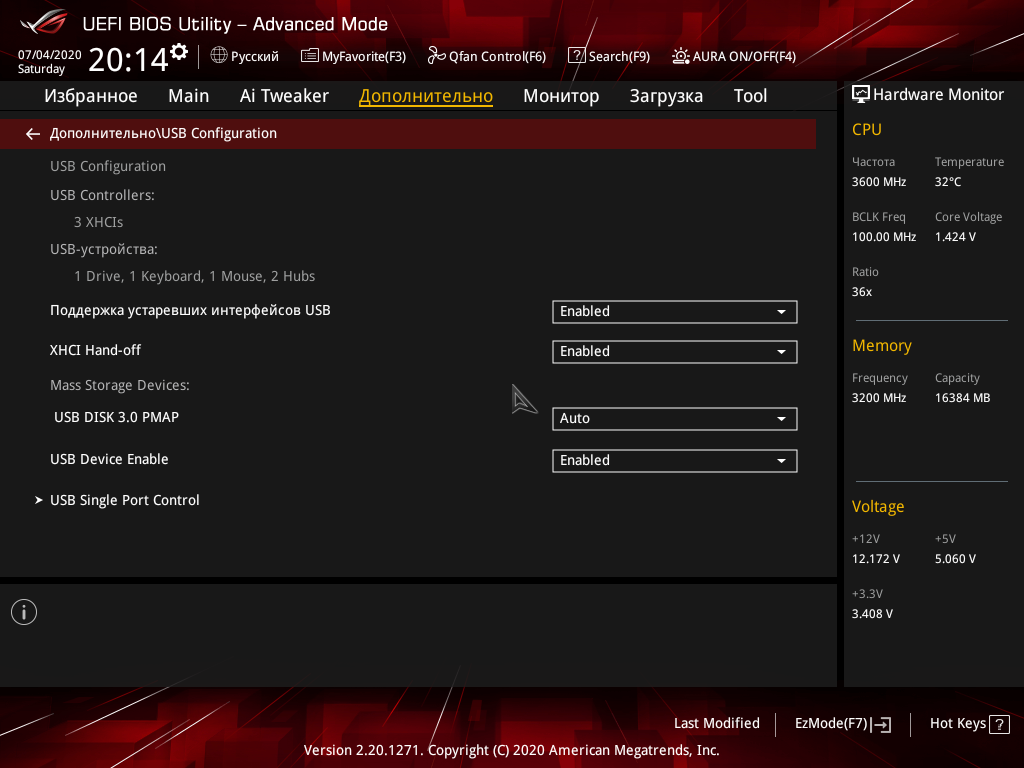Click CPU frequency value 3600 MHz
Image resolution: width=1024 pixels, height=768 pixels.
coord(879,182)
